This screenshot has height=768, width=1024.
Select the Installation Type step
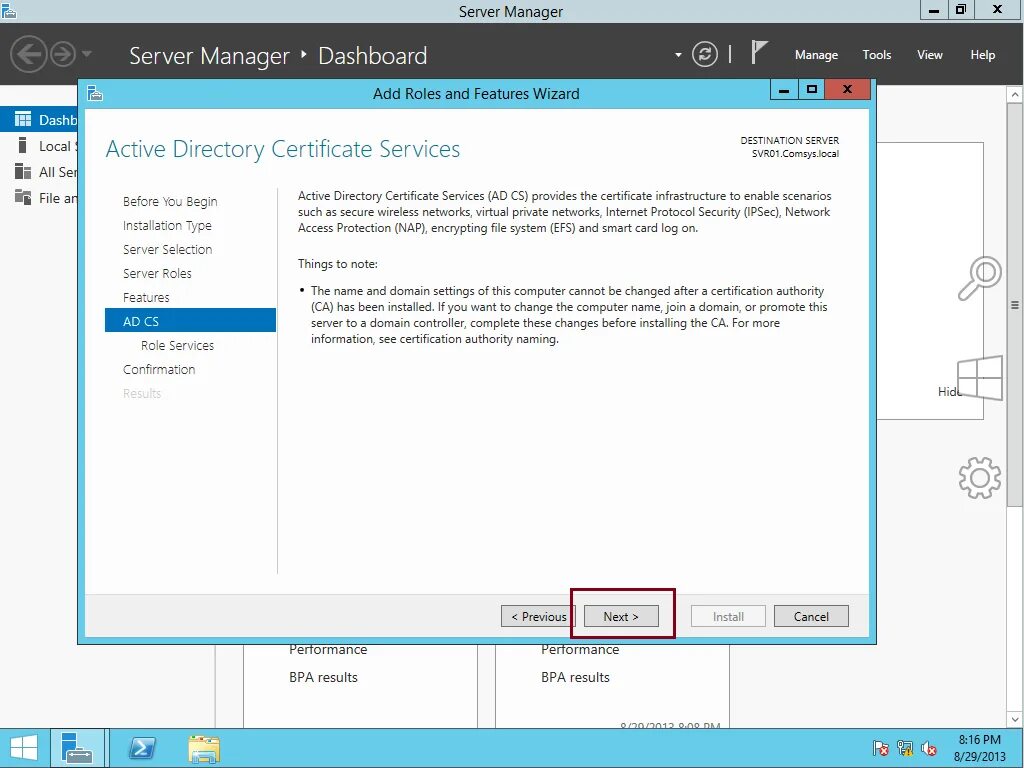pyautogui.click(x=167, y=225)
